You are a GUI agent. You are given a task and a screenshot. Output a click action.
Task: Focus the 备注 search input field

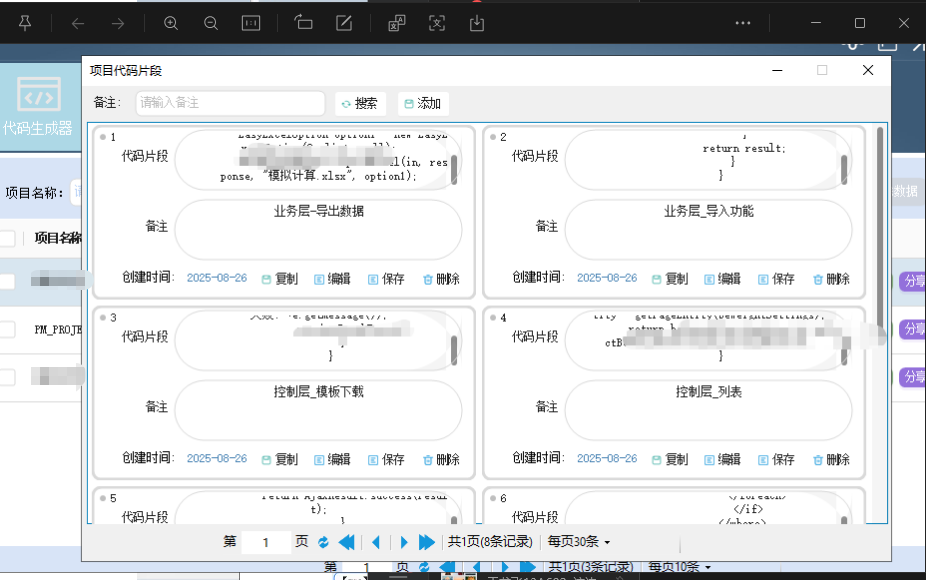[x=230, y=103]
